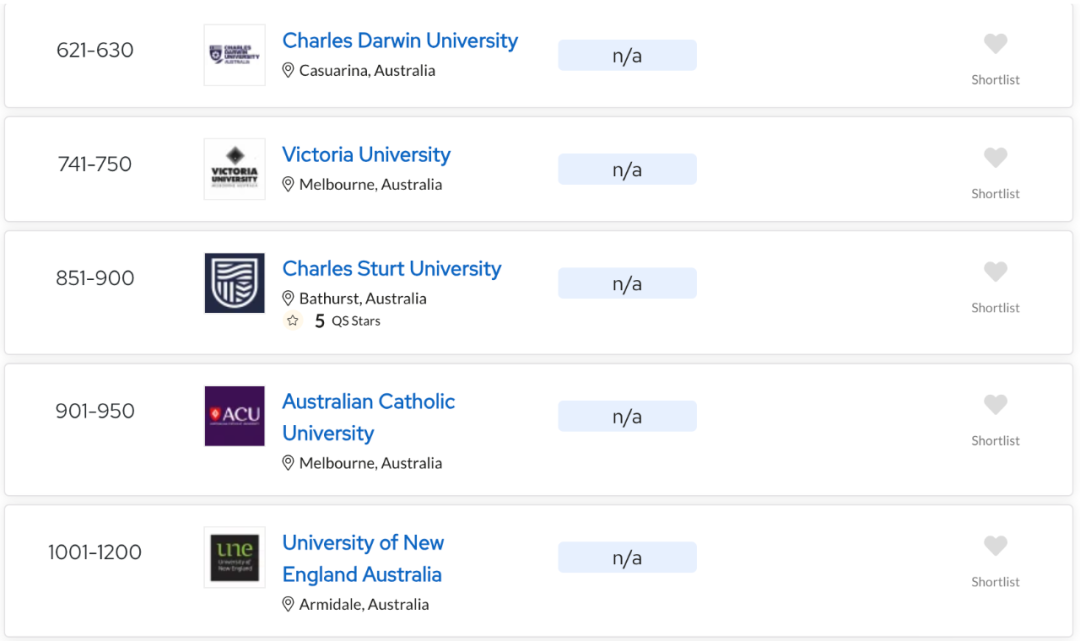Open Charles Darwin University link
The height and width of the screenshot is (641, 1080).
(400, 41)
